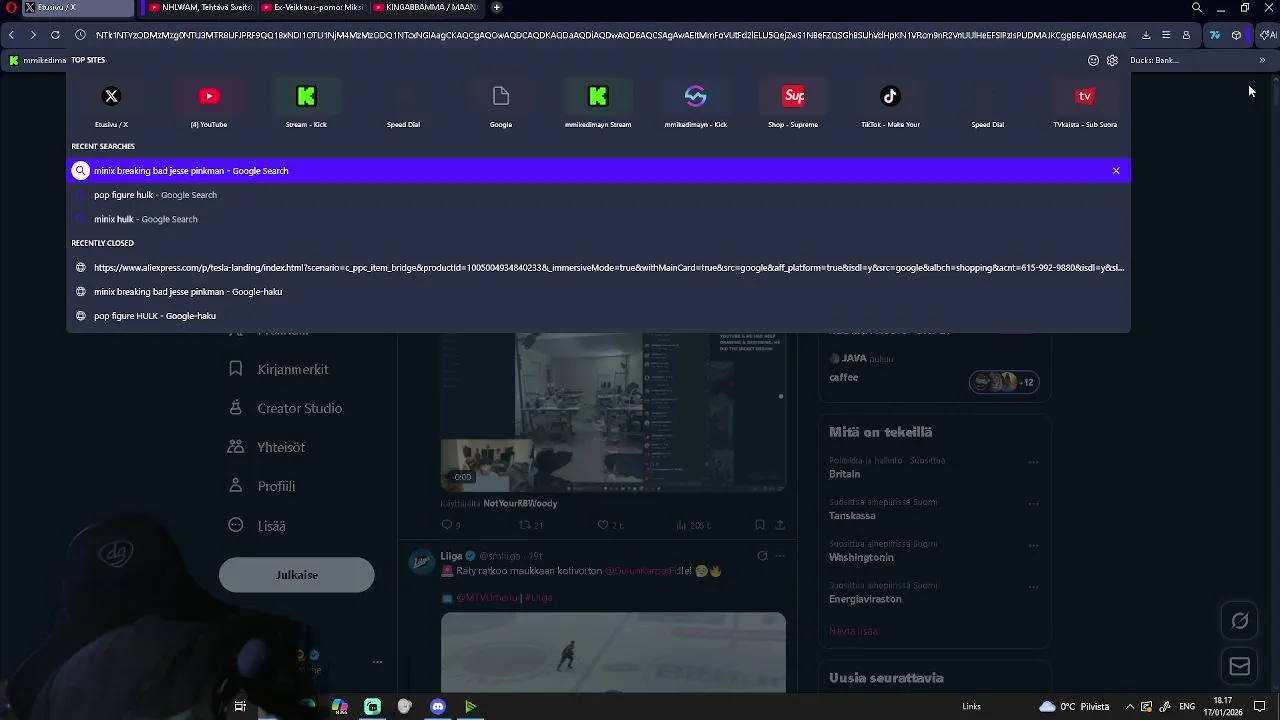
Task: Click the Julkaise post button
Action: 297,575
